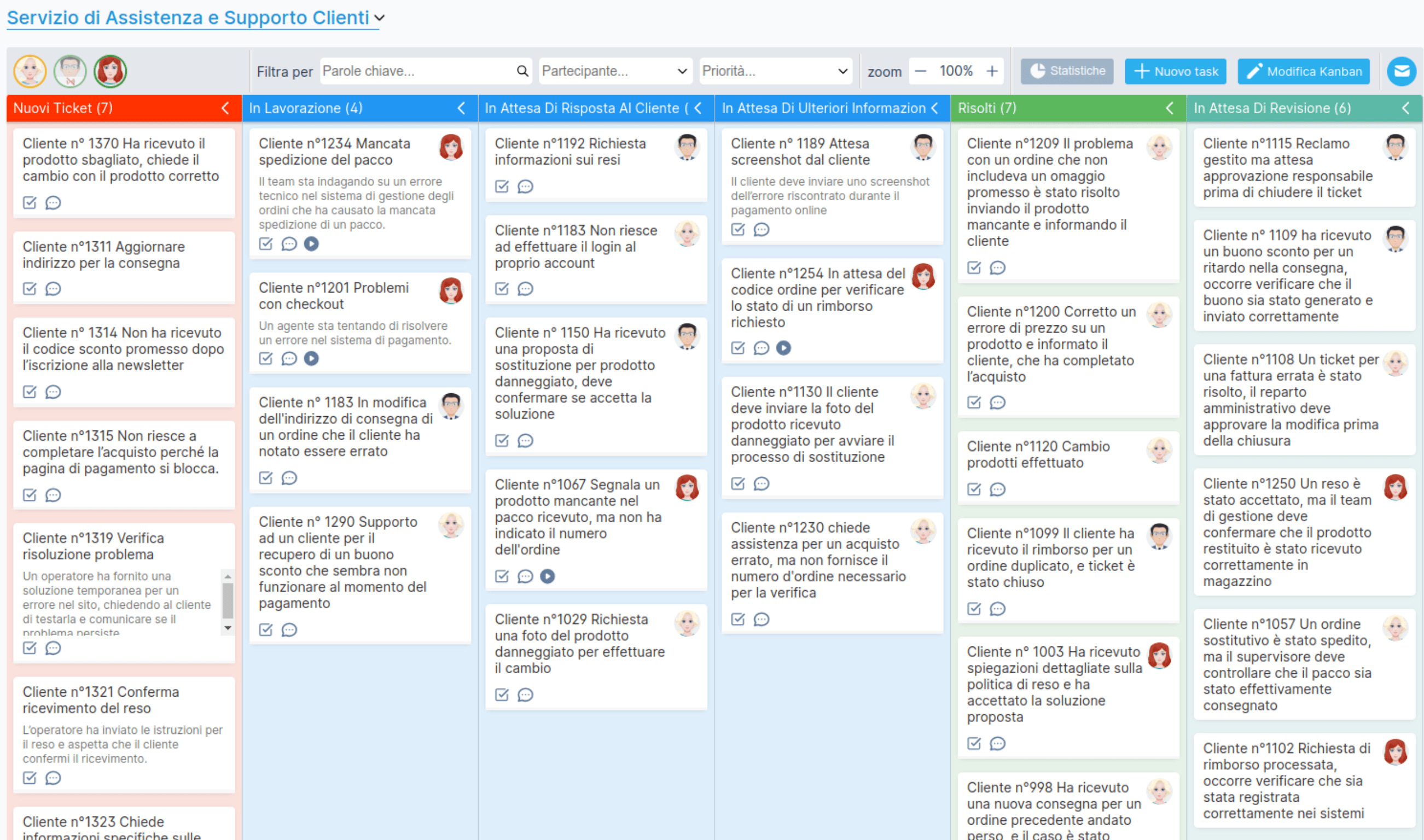The height and width of the screenshot is (840, 1424).
Task: Start timer on Cliente n°1201 card
Action: 311,358
